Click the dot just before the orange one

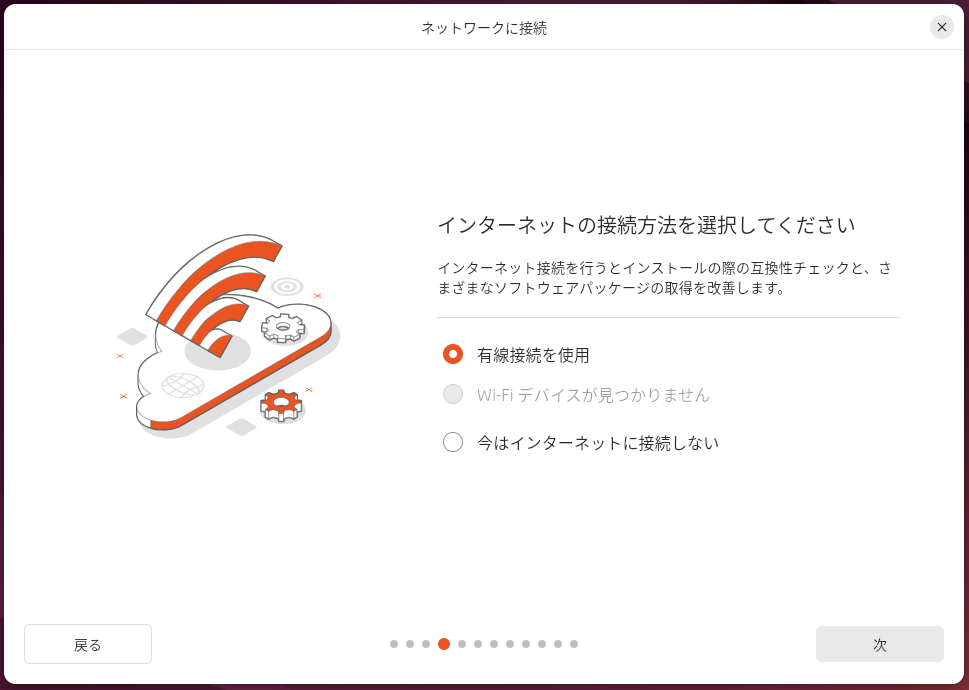tap(426, 644)
